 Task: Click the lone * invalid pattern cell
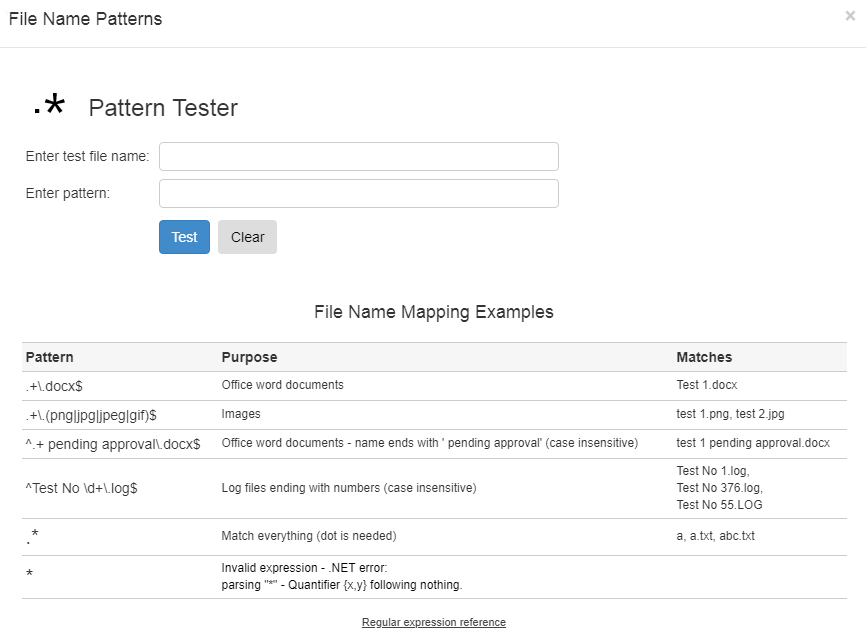[30, 576]
